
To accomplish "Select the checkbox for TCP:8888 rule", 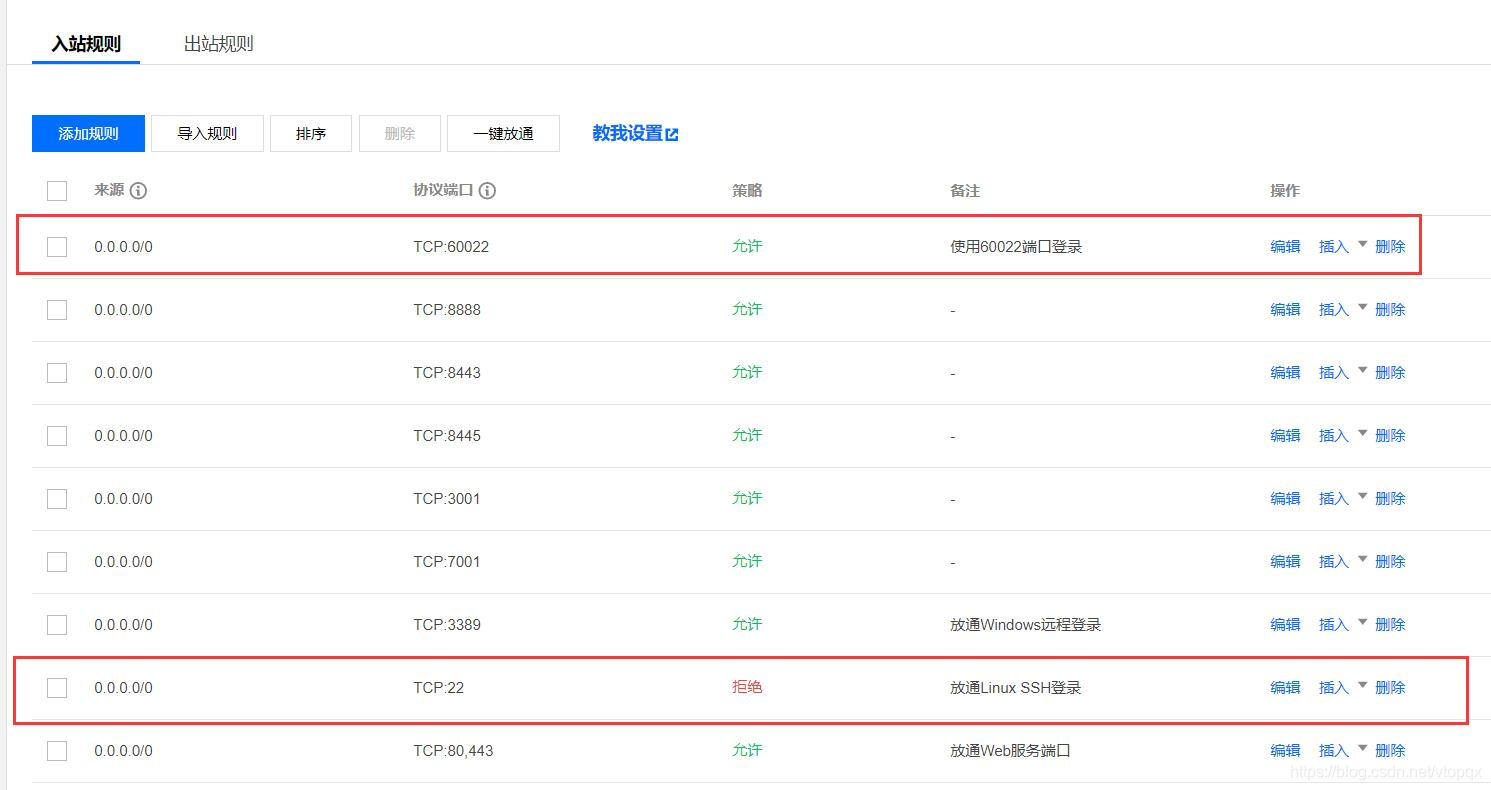I will click(x=57, y=310).
